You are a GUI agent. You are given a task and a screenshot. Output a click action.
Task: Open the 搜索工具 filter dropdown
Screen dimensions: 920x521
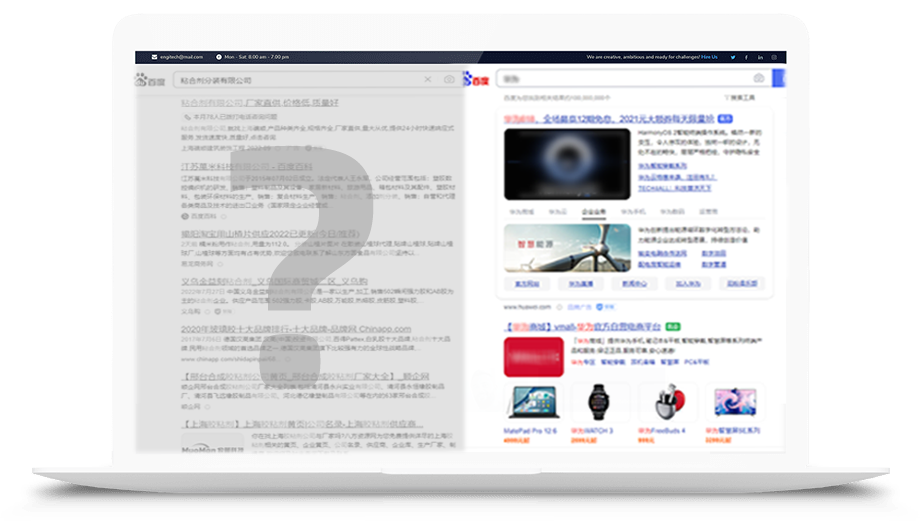coord(740,97)
